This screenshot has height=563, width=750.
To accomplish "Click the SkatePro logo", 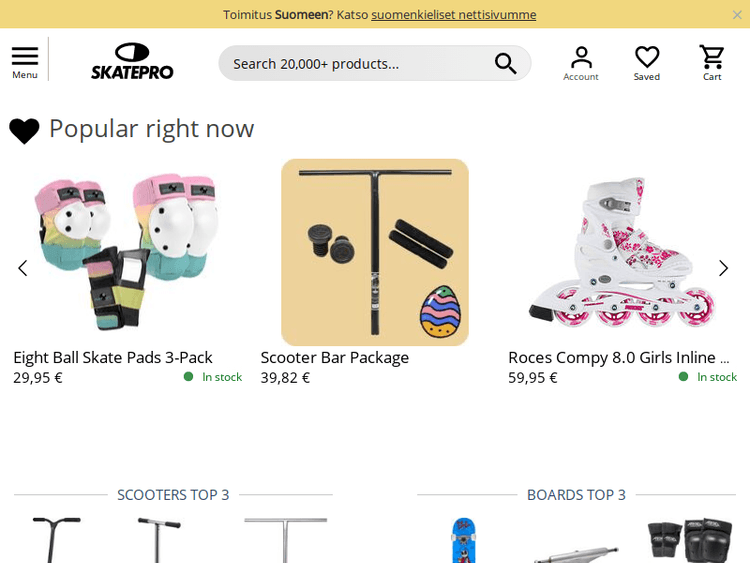I will click(x=132, y=61).
